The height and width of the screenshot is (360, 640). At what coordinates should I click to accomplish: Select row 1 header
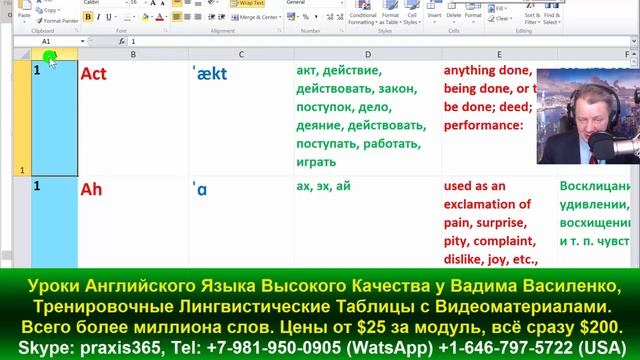(22, 118)
